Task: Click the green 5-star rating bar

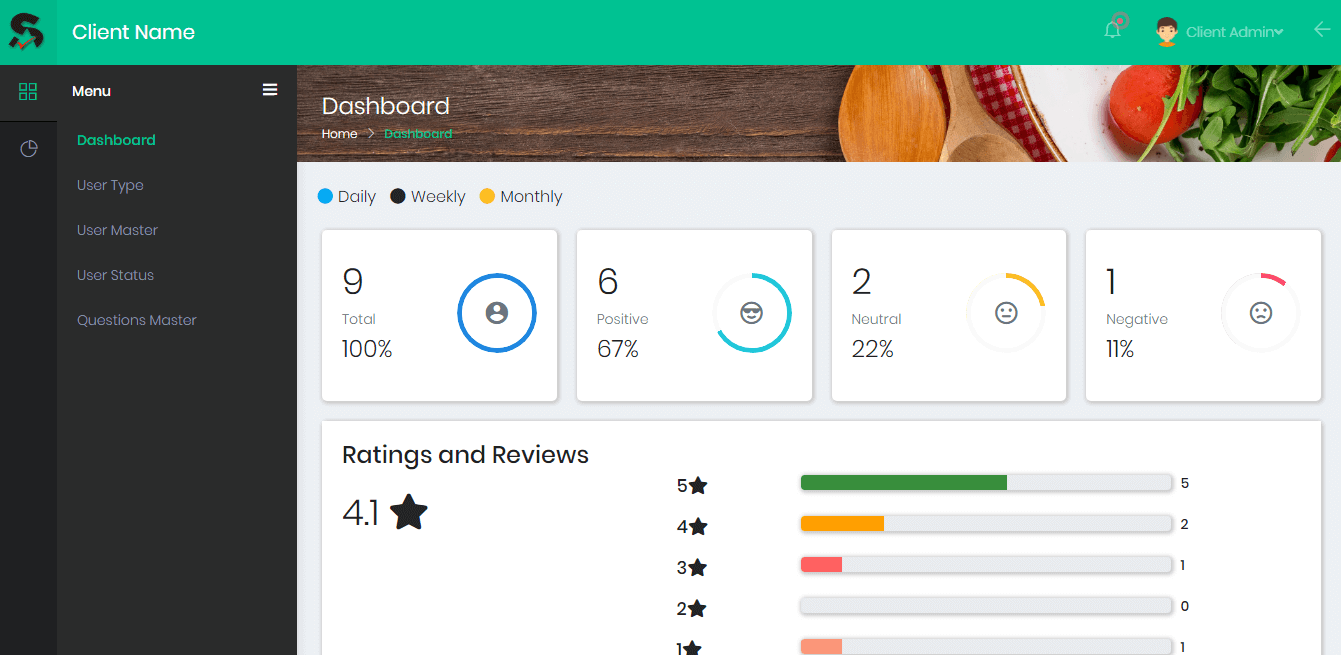Action: [903, 483]
